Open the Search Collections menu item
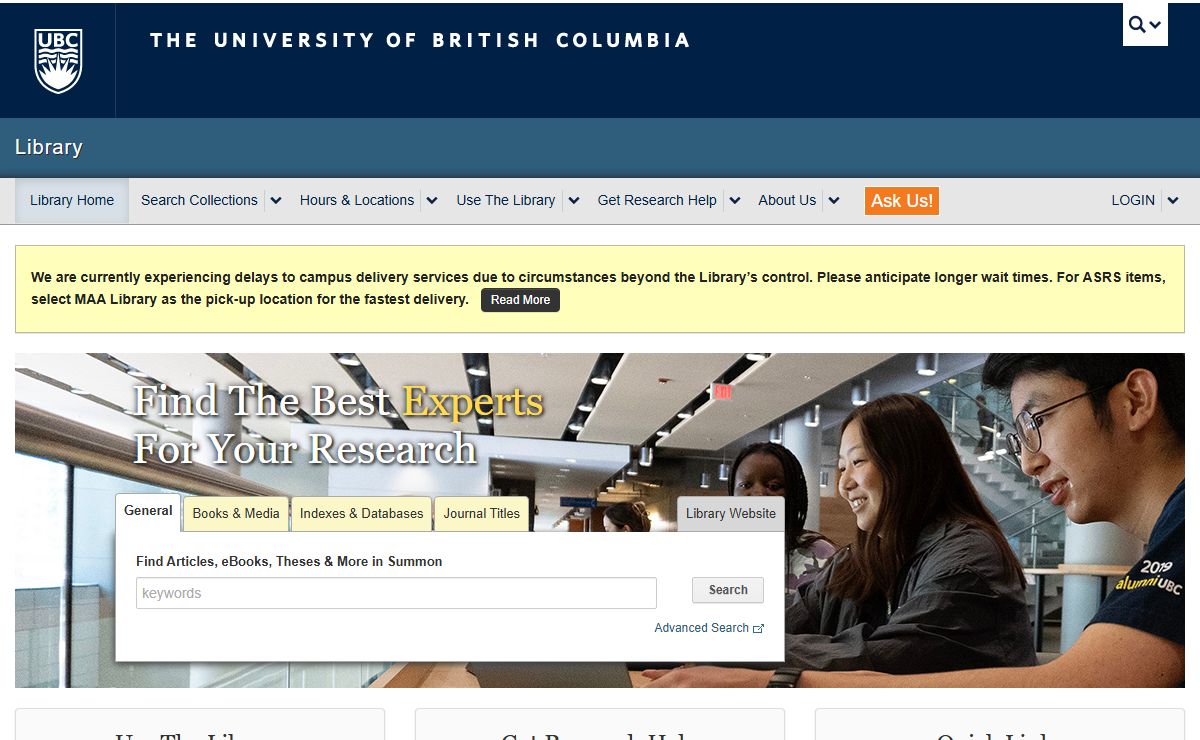 pos(199,201)
